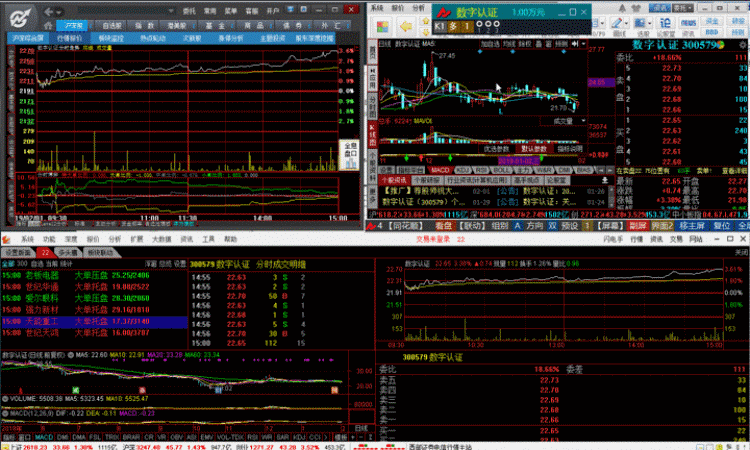This screenshot has height=450, width=750.
Task: Click the pie chart icon after 300579
Action: pyautogui.click(x=721, y=44)
